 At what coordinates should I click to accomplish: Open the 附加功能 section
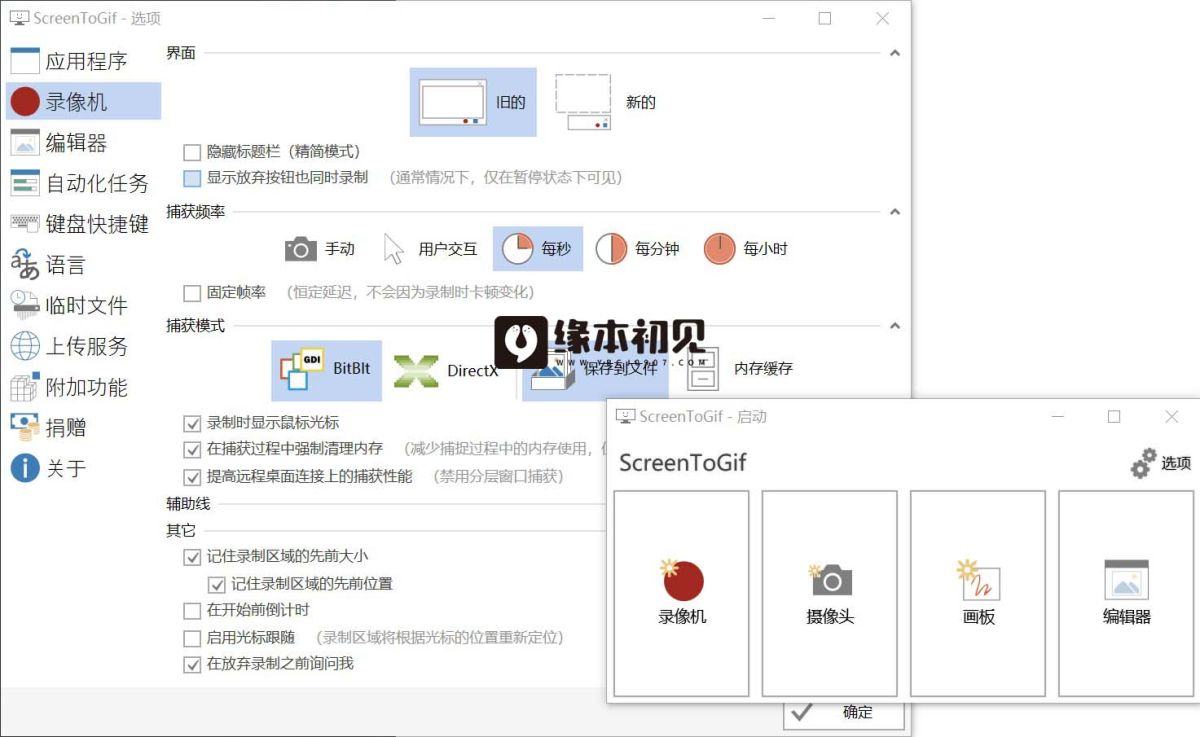(83, 387)
